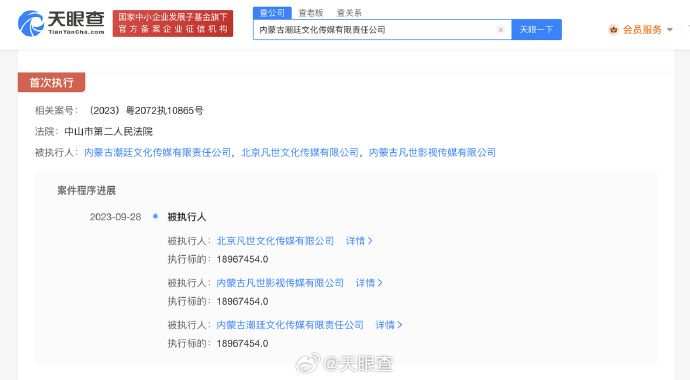Click case number (2023)粤2072执10865号
The image size is (690, 380).
point(146,110)
